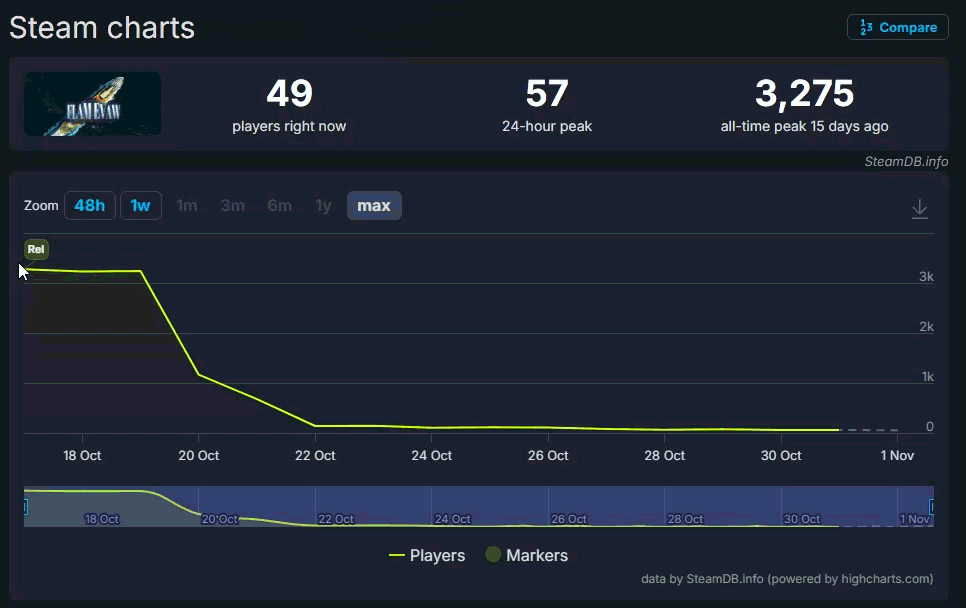Open the Compare button

coord(898,27)
